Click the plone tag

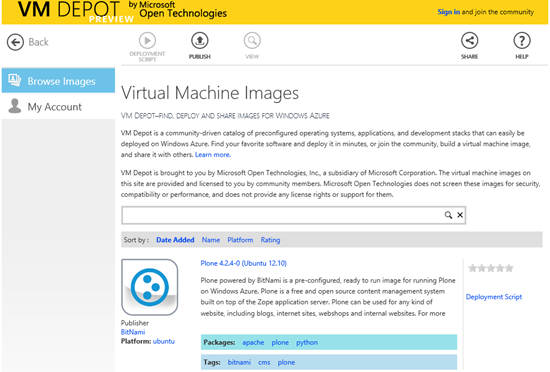pyautogui.click(x=286, y=362)
